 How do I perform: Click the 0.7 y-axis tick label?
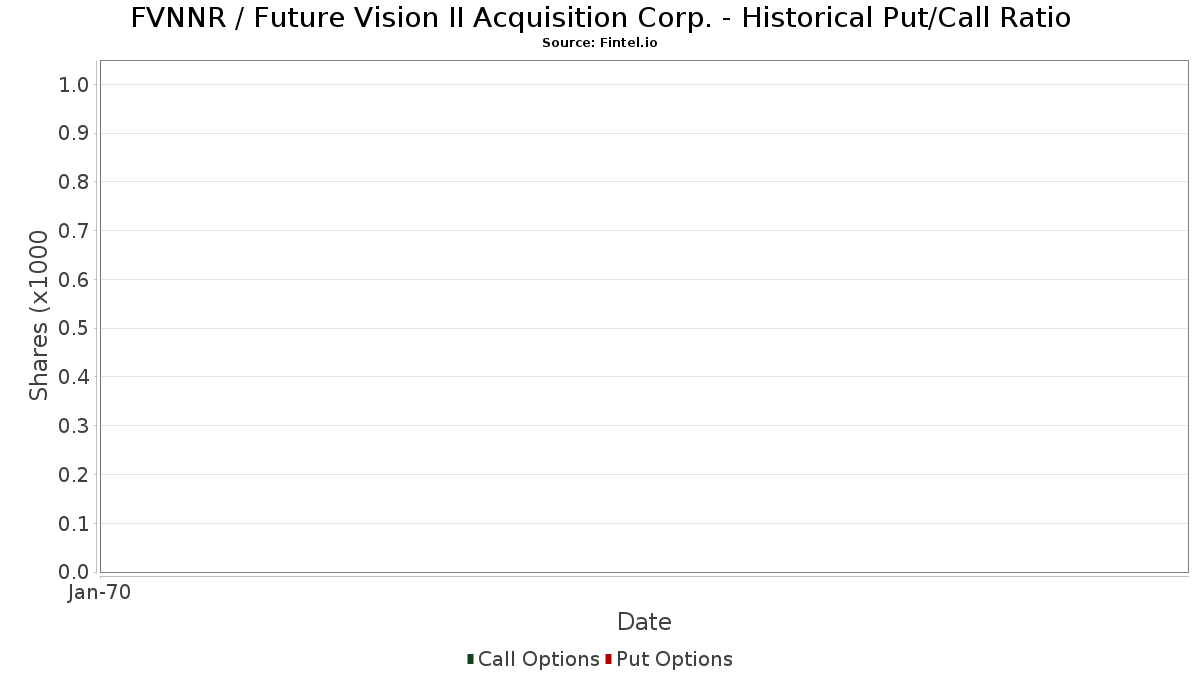[x=74, y=231]
